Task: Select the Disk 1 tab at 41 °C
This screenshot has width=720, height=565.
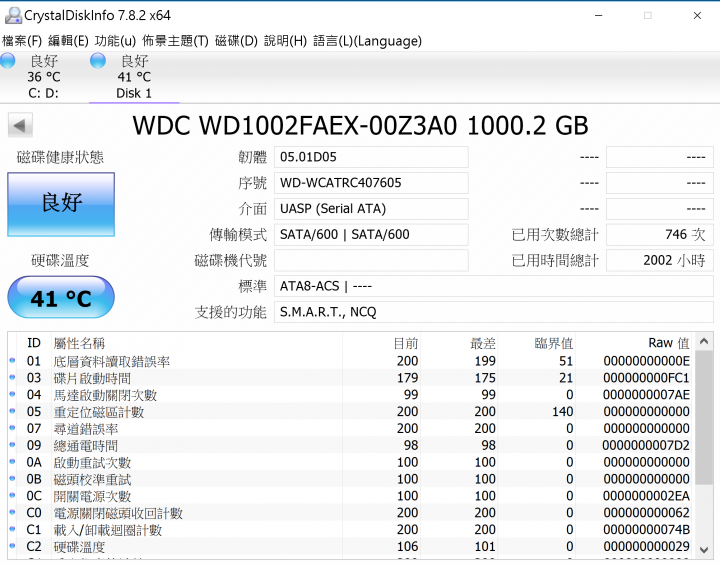Action: pyautogui.click(x=134, y=77)
